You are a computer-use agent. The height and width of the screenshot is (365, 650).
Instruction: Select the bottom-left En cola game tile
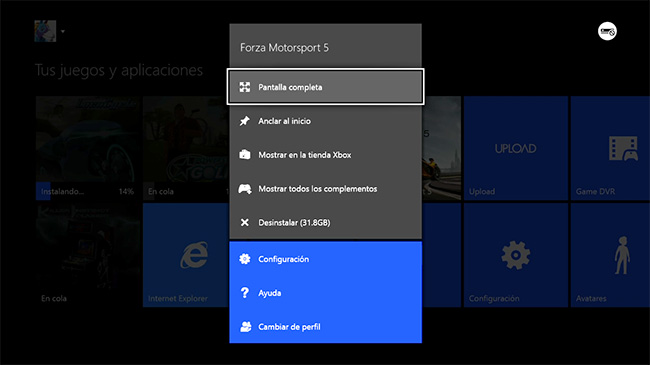88,255
